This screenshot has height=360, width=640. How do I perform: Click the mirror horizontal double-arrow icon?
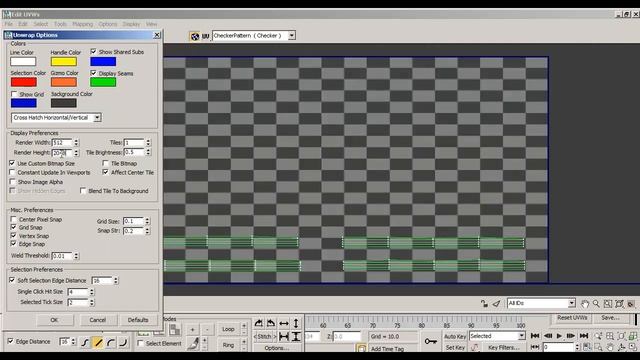tap(284, 323)
